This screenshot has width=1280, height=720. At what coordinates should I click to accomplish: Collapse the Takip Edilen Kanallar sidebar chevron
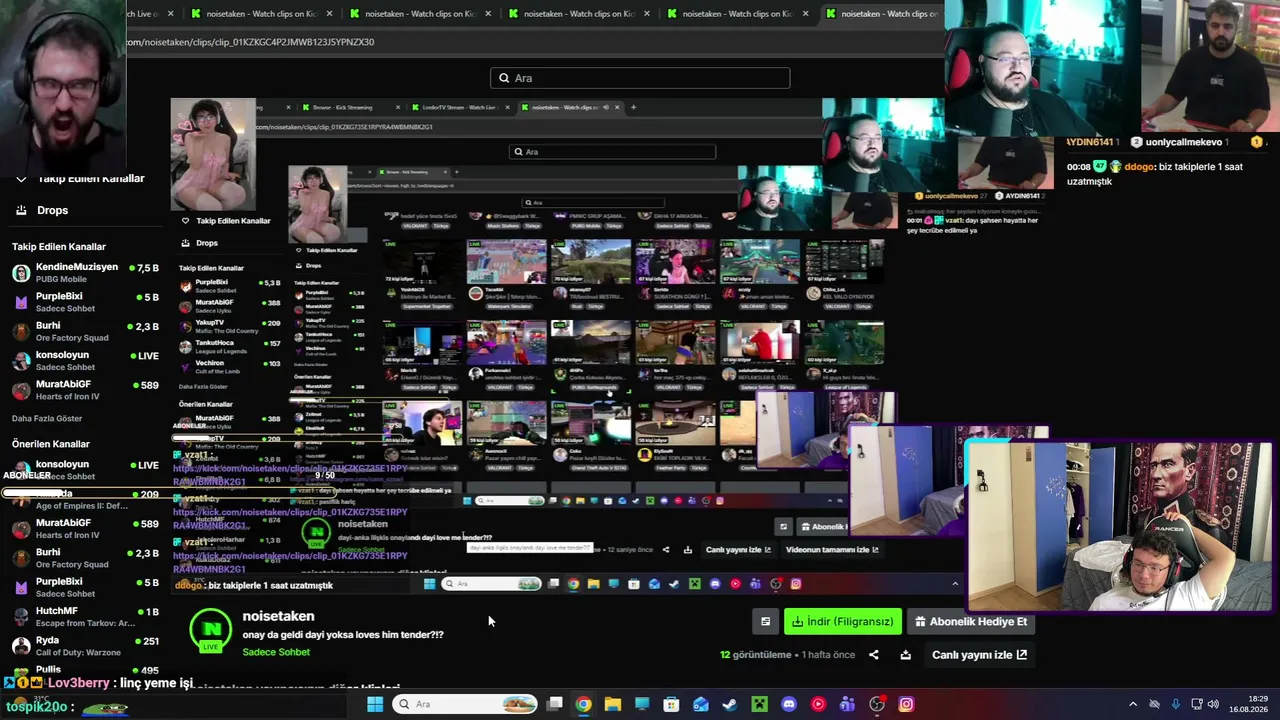click(21, 179)
